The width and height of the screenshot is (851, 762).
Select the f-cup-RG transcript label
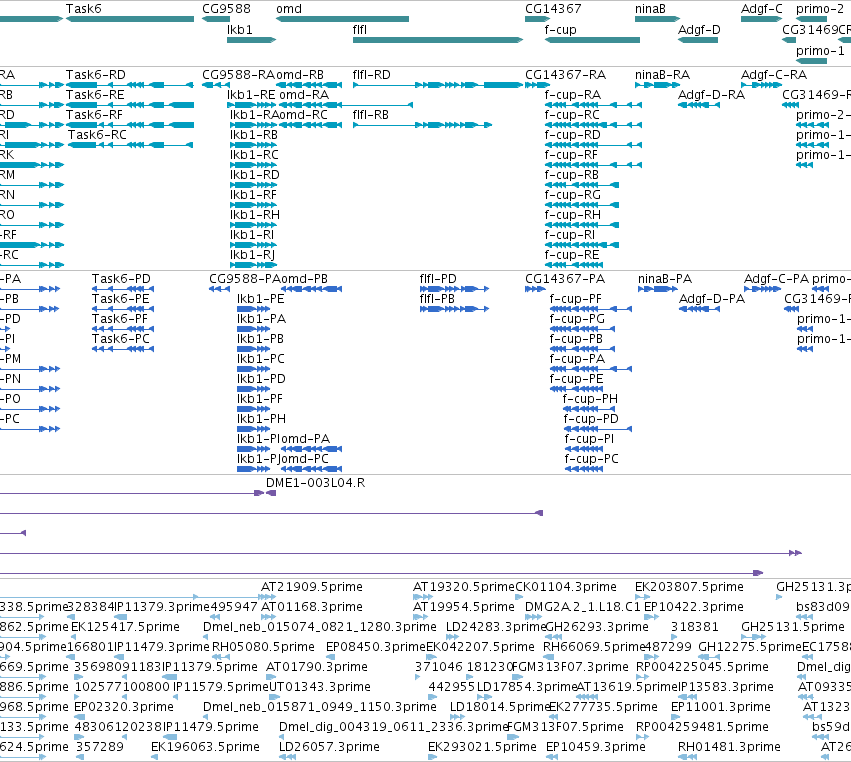click(x=573, y=195)
